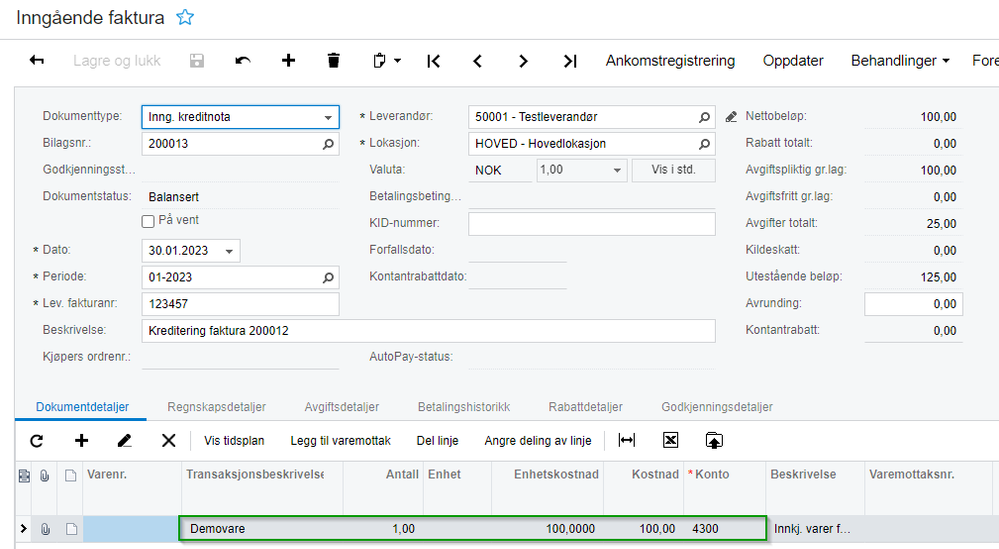
Task: Undo changes with the curved arrow icon
Action: coord(243,61)
